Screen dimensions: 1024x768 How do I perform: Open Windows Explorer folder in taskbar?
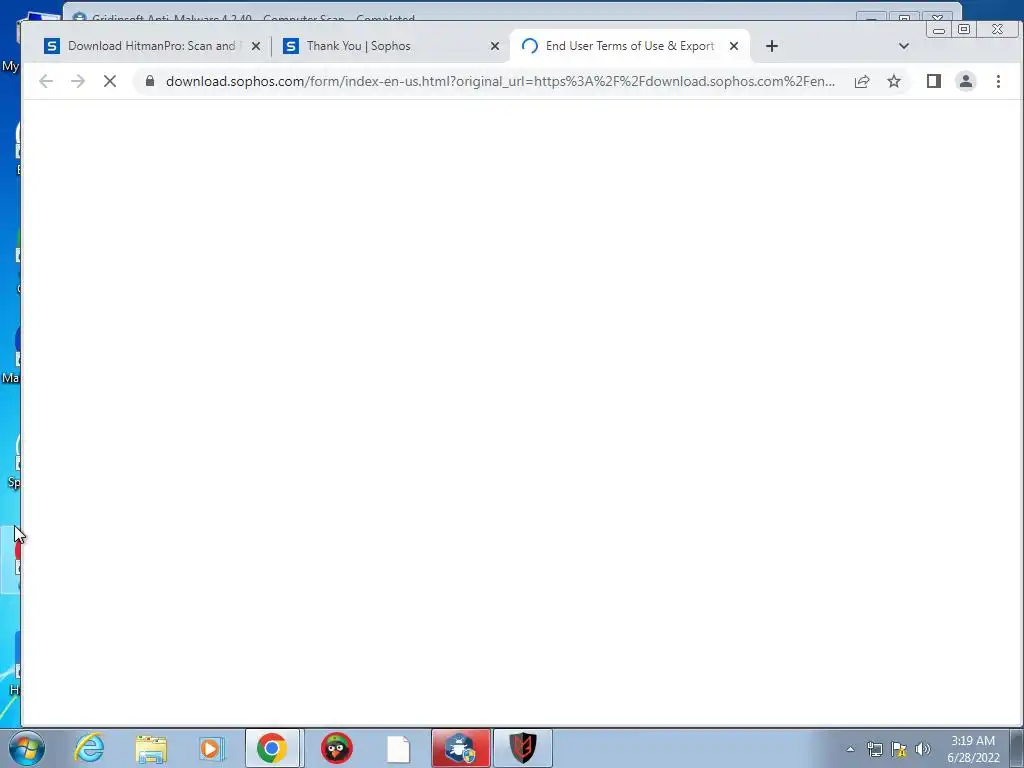(151, 748)
